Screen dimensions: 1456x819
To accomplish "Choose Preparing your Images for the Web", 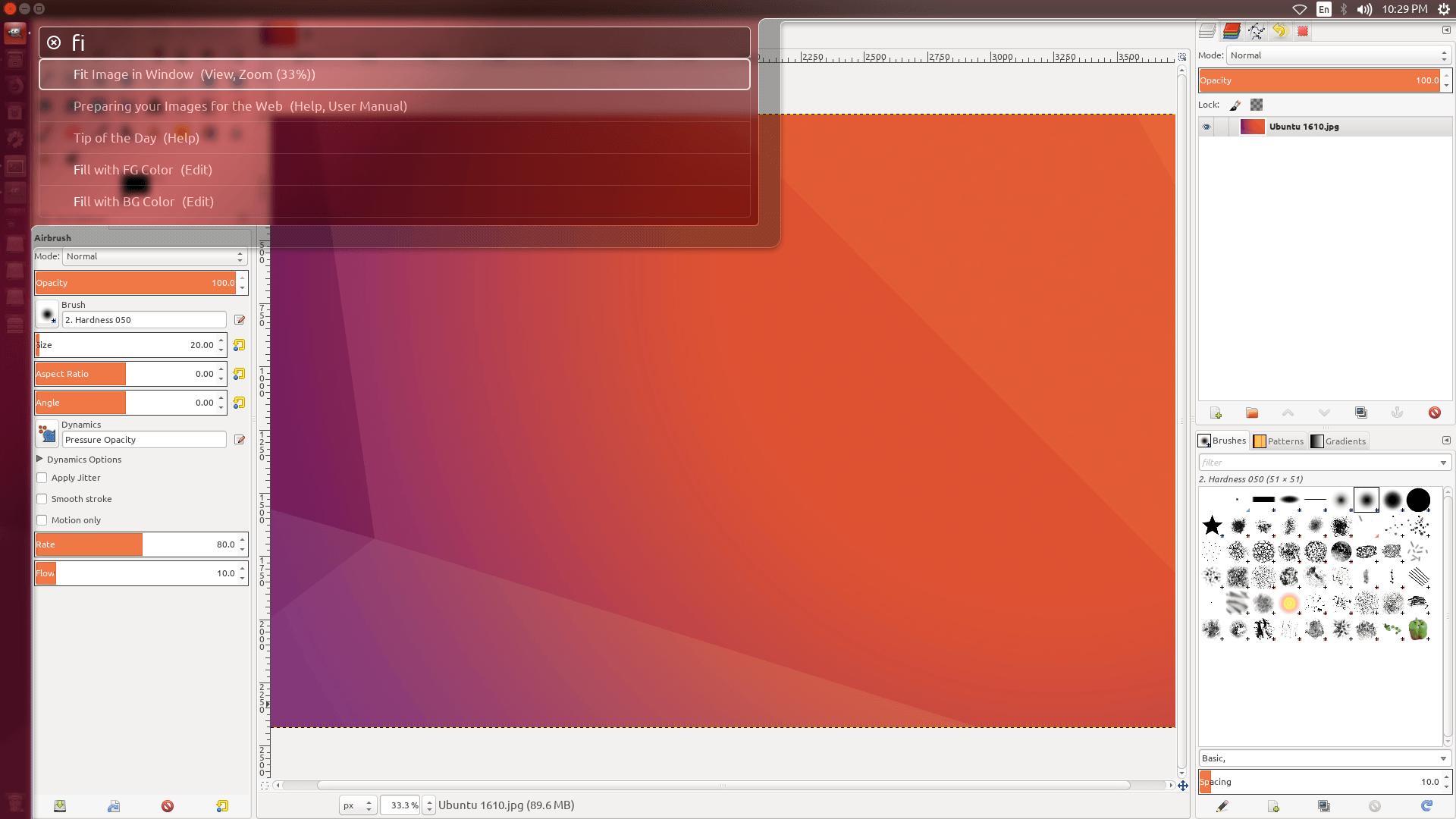I will (x=394, y=106).
